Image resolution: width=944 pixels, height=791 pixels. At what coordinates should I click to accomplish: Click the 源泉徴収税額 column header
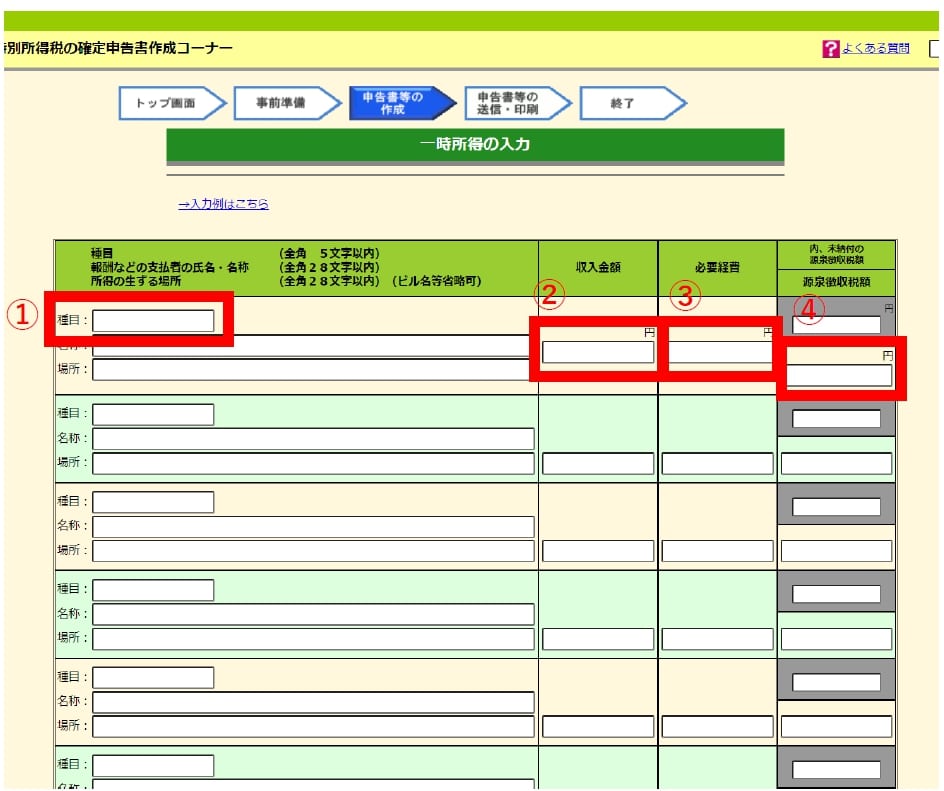click(x=836, y=282)
